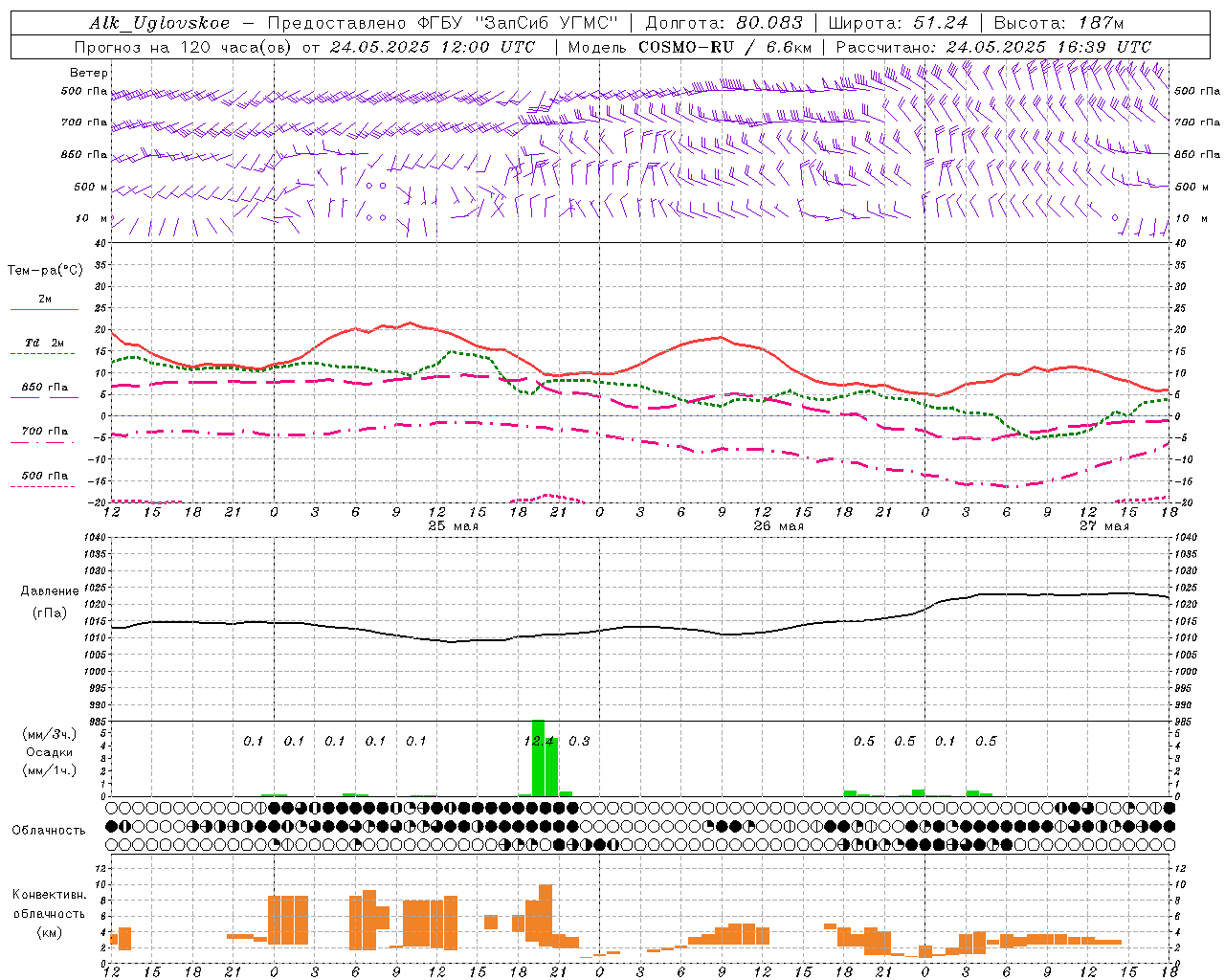Click the 25 мая date label
This screenshot has height=980, width=1225.
pos(453,526)
